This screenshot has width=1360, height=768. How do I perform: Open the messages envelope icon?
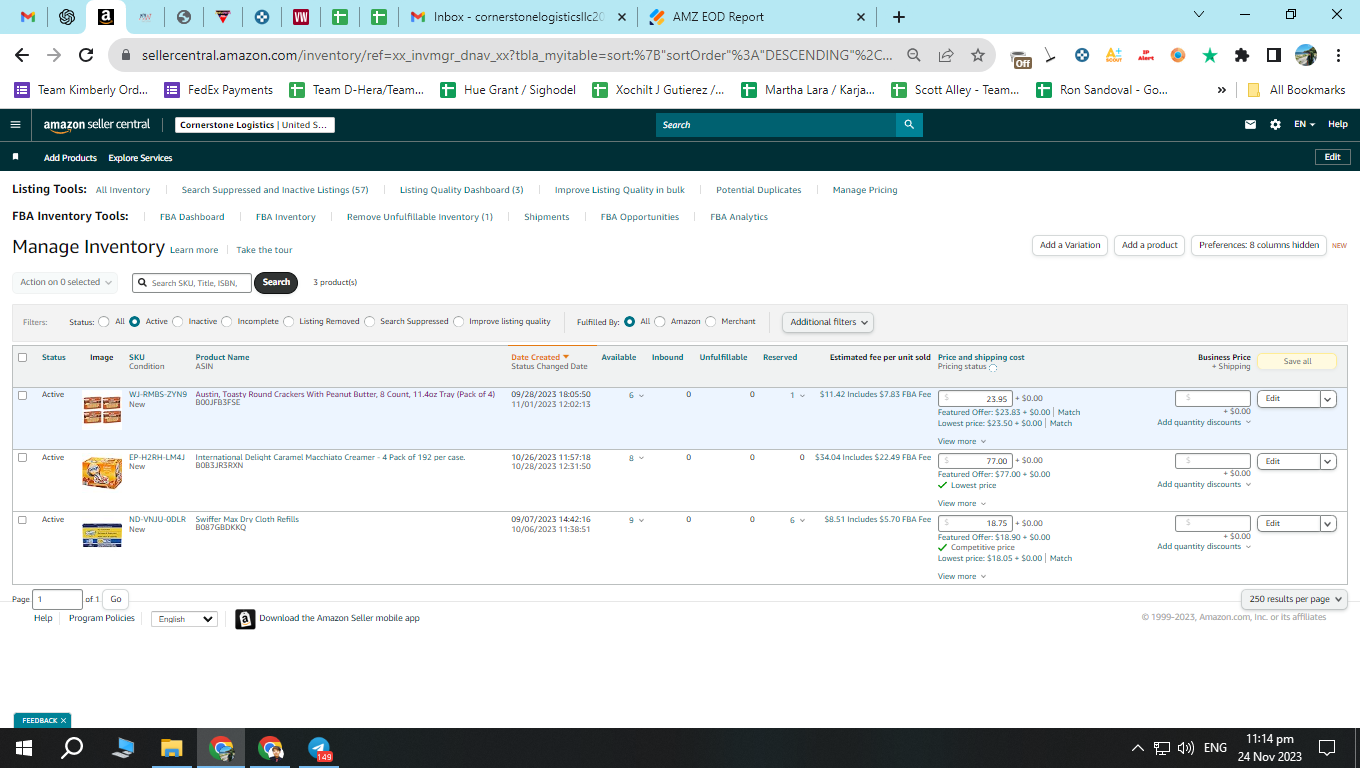point(1250,125)
